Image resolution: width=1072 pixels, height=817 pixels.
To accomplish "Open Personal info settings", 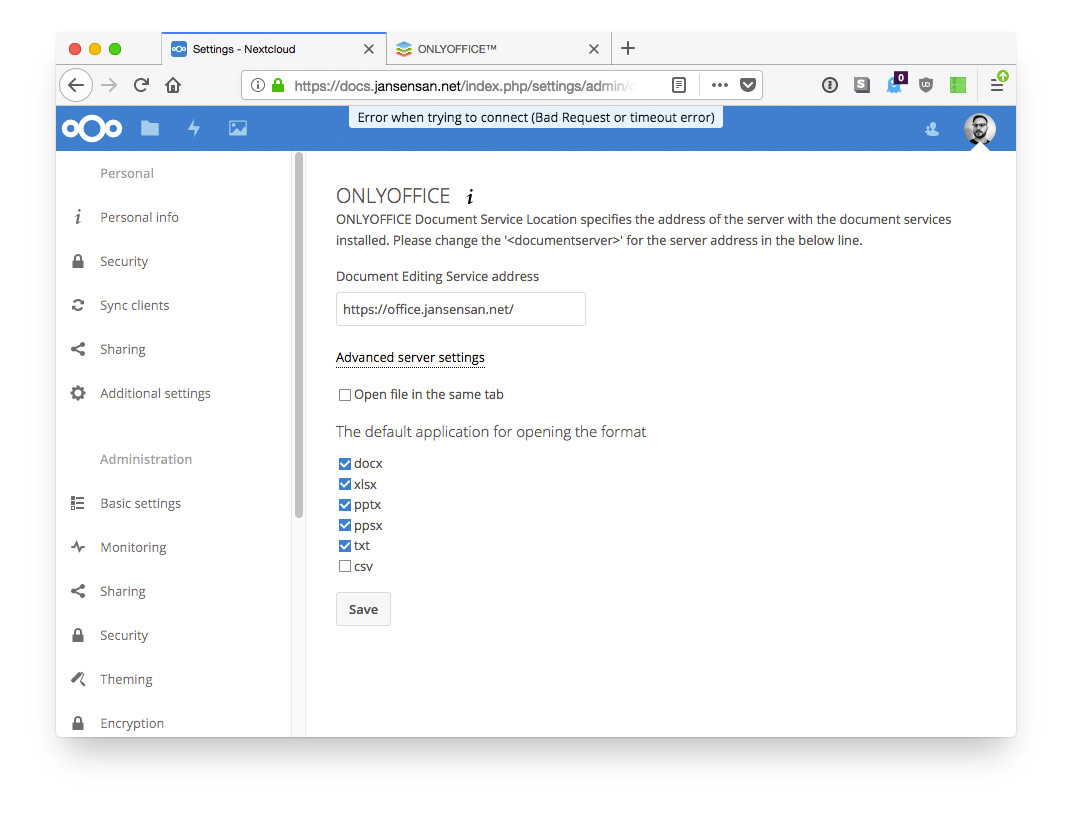I will [139, 217].
